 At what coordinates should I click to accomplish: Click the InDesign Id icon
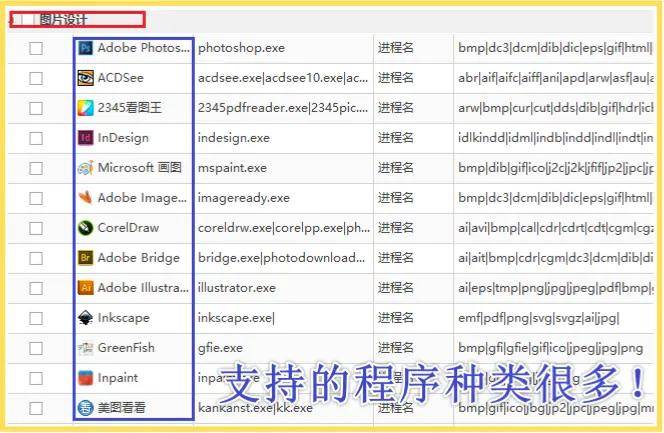click(86, 138)
